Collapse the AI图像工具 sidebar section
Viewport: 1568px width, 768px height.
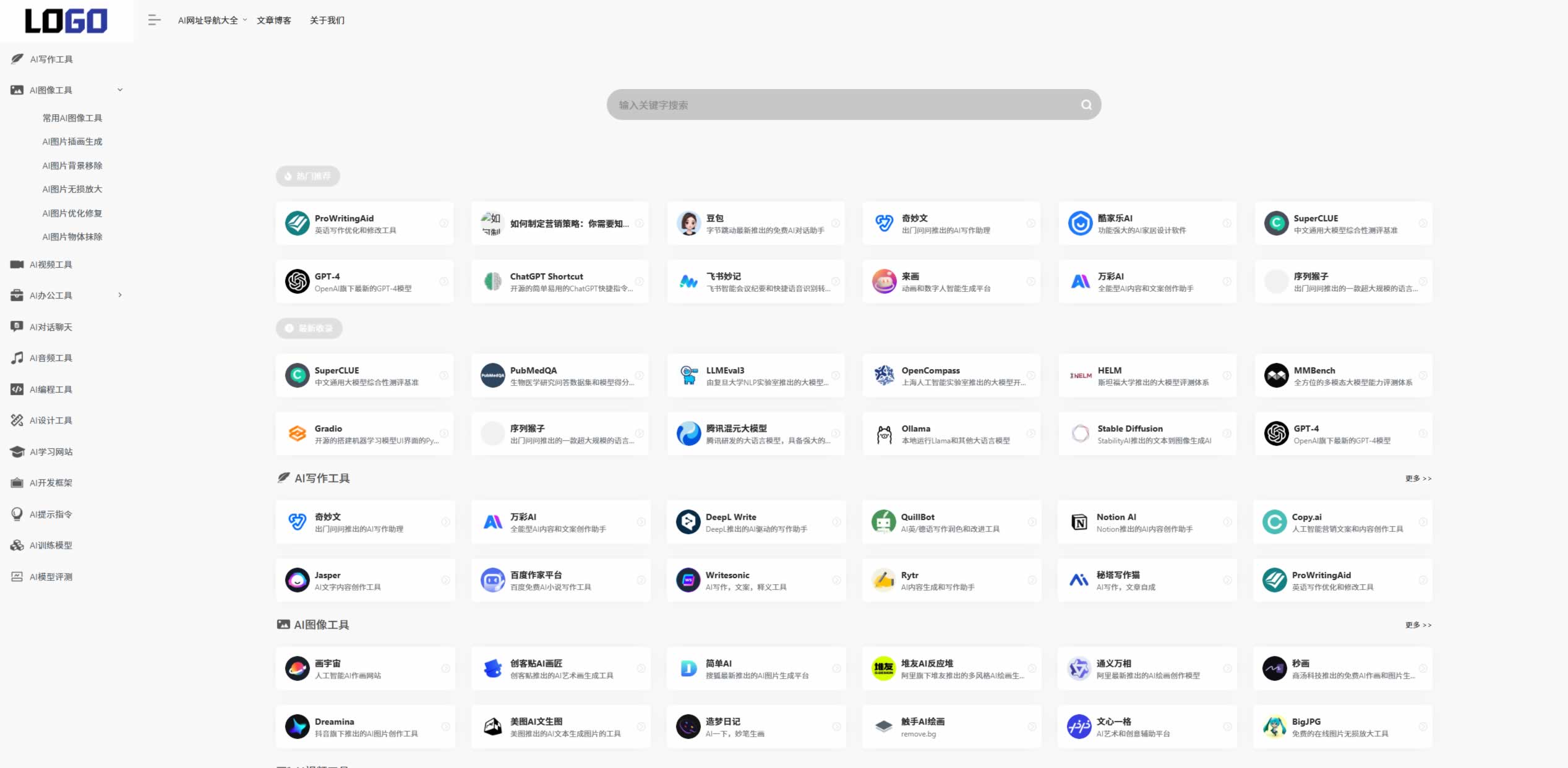tap(120, 90)
